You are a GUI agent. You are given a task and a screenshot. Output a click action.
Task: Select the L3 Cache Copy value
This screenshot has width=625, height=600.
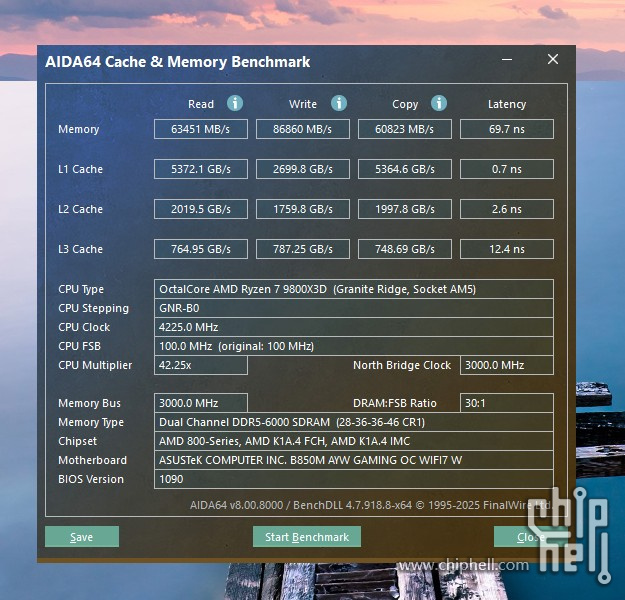tap(405, 249)
